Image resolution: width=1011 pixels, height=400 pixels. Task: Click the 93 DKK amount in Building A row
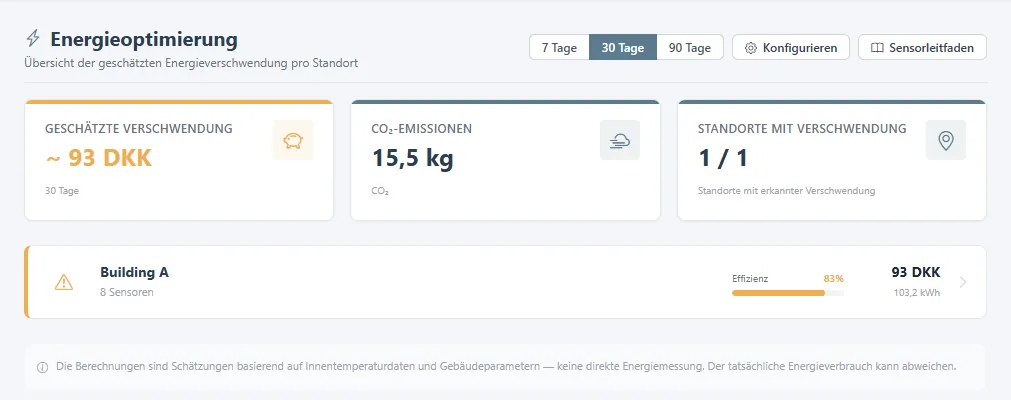click(x=916, y=272)
